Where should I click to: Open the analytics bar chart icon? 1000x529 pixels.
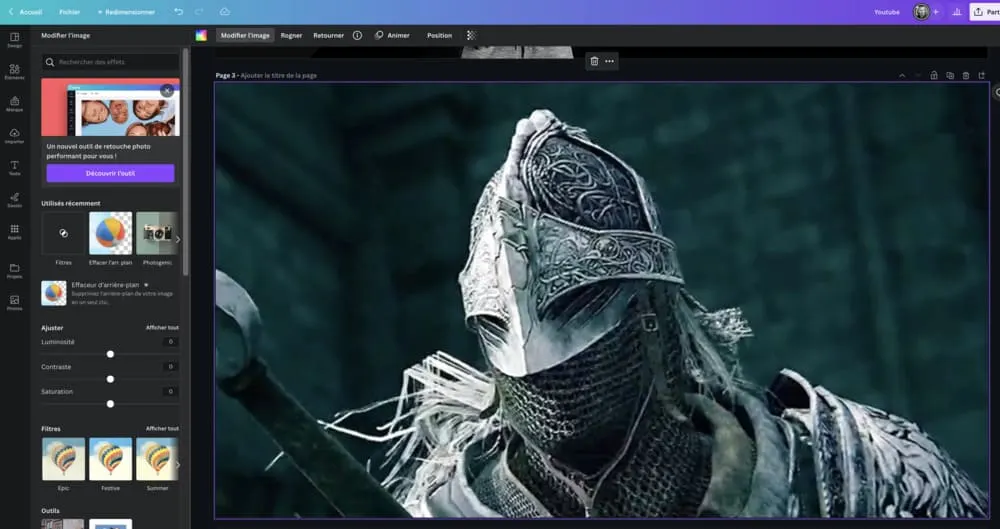pyautogui.click(x=956, y=12)
